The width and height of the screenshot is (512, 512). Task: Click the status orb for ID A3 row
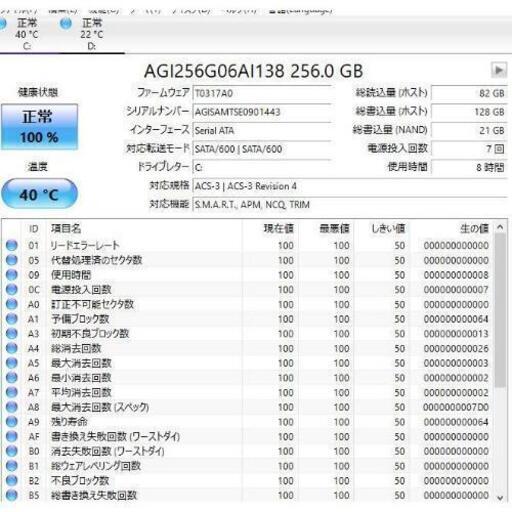pyautogui.click(x=12, y=333)
